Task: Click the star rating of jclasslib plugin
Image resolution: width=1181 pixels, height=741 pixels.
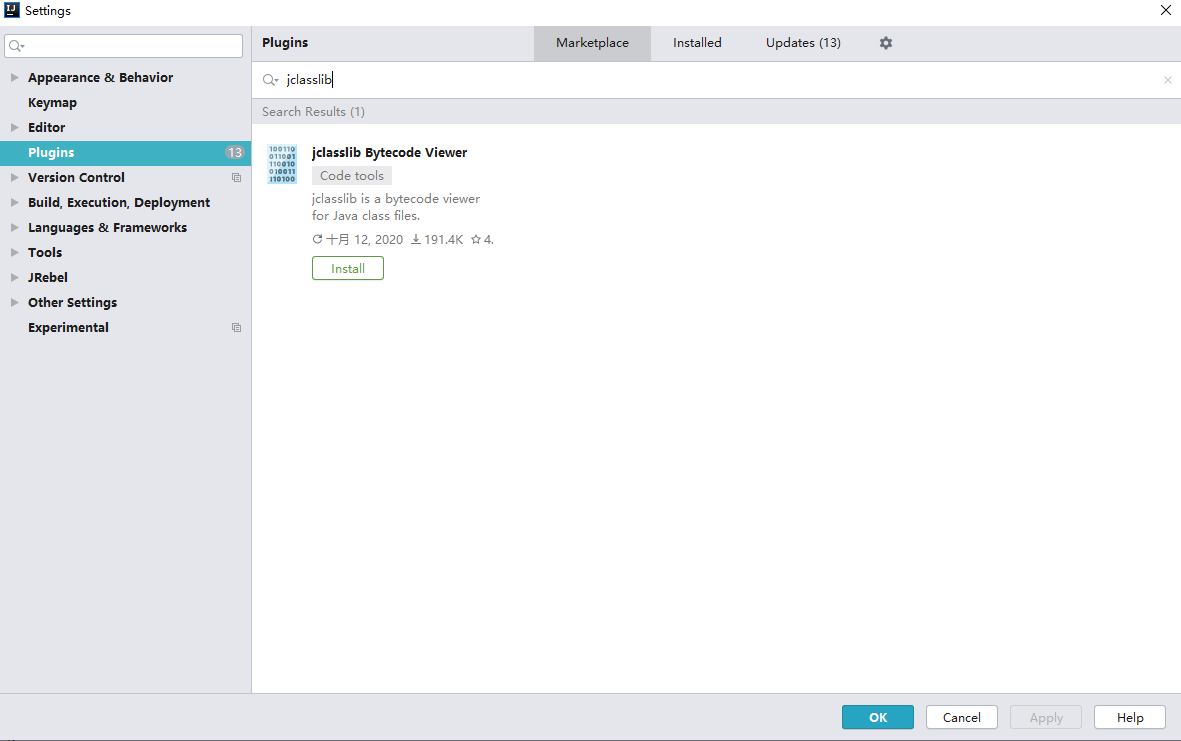Action: [x=482, y=239]
